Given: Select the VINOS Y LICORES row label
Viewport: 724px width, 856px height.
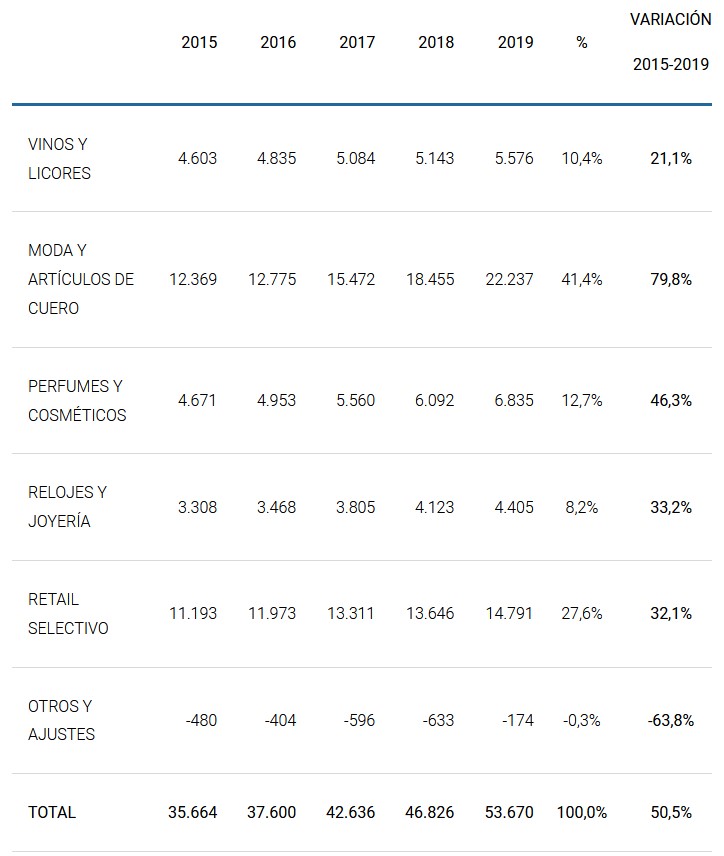Looking at the screenshot, I should point(60,158).
